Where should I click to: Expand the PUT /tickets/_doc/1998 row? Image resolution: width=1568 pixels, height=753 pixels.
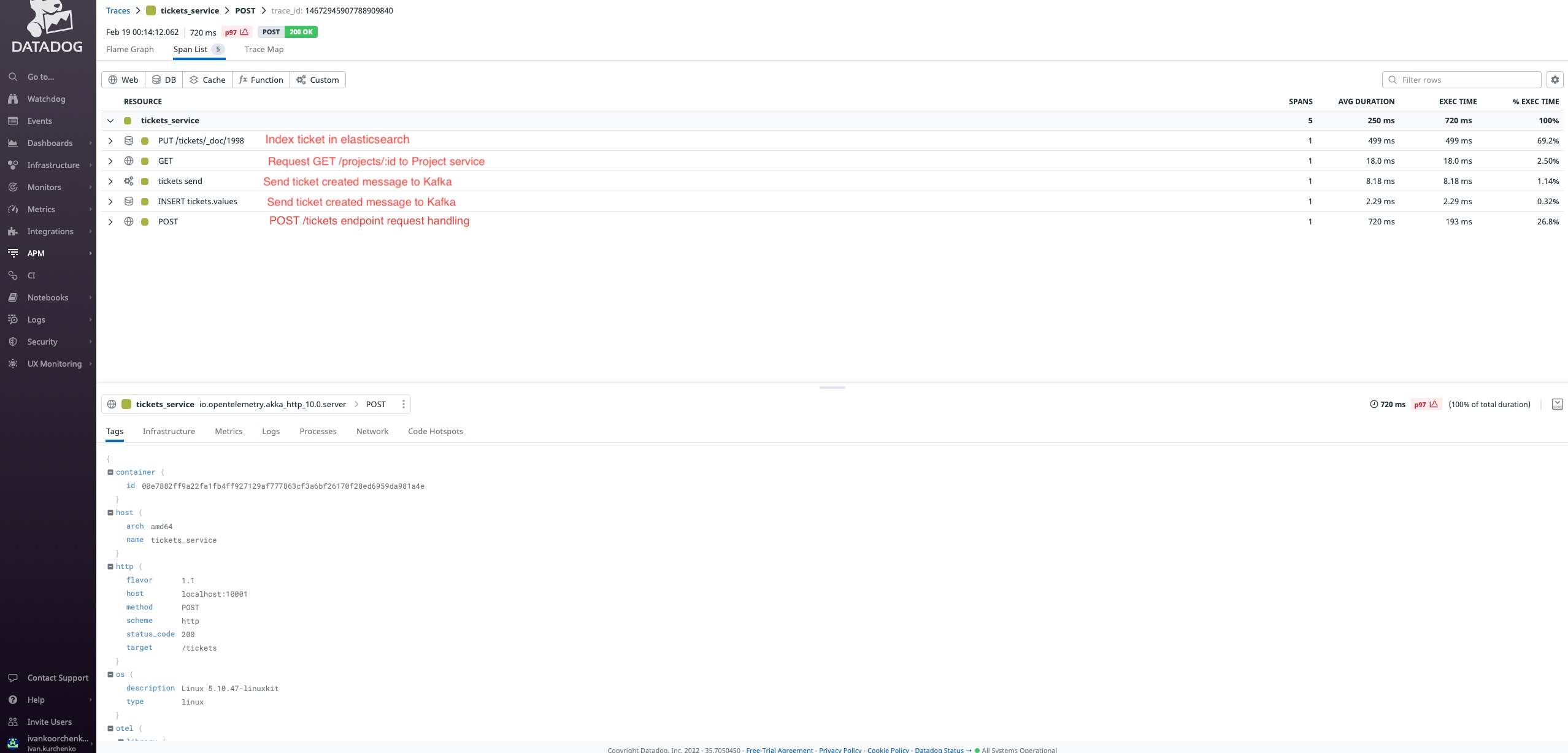110,140
